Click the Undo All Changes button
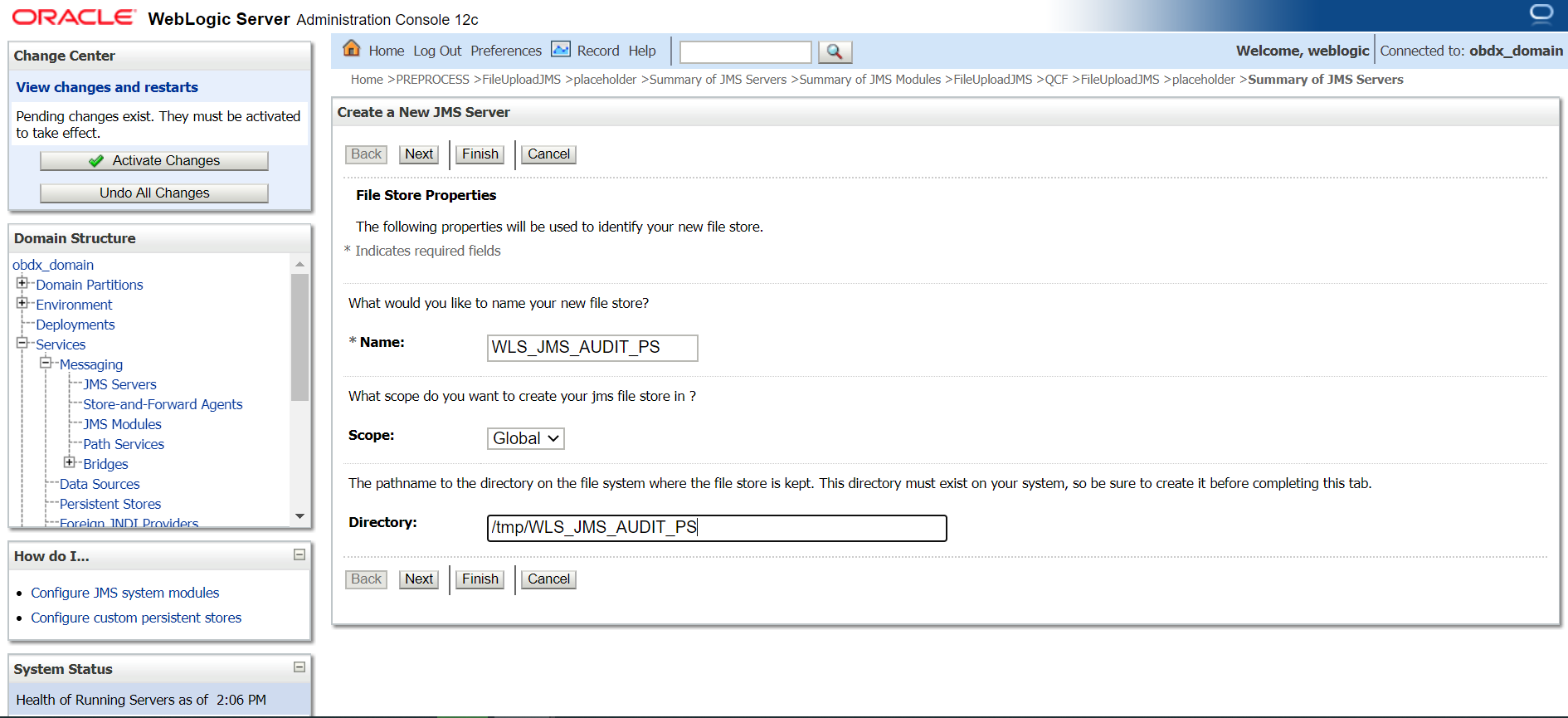 pyautogui.click(x=154, y=193)
